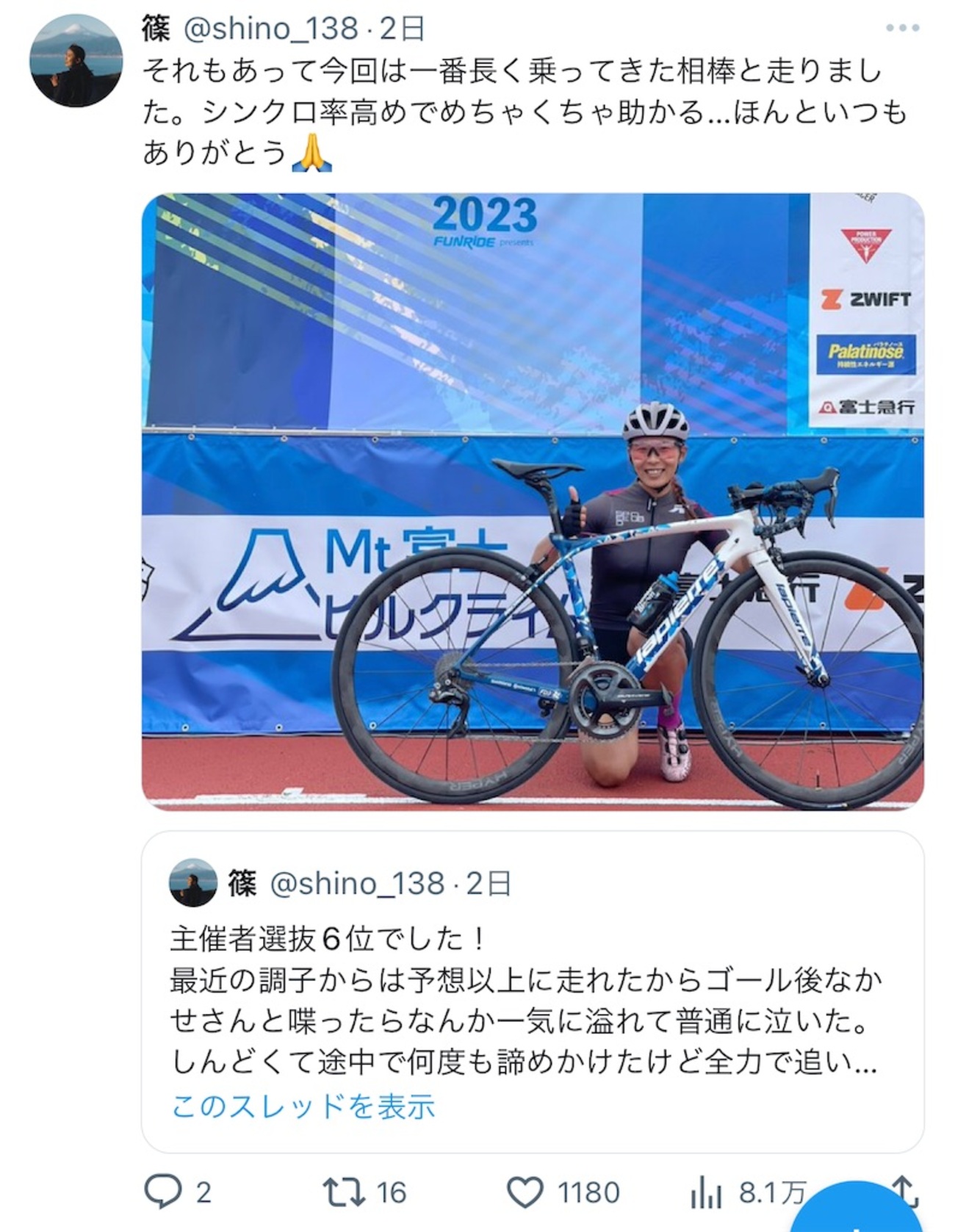Click the reply speech bubble icon

click(x=162, y=1192)
